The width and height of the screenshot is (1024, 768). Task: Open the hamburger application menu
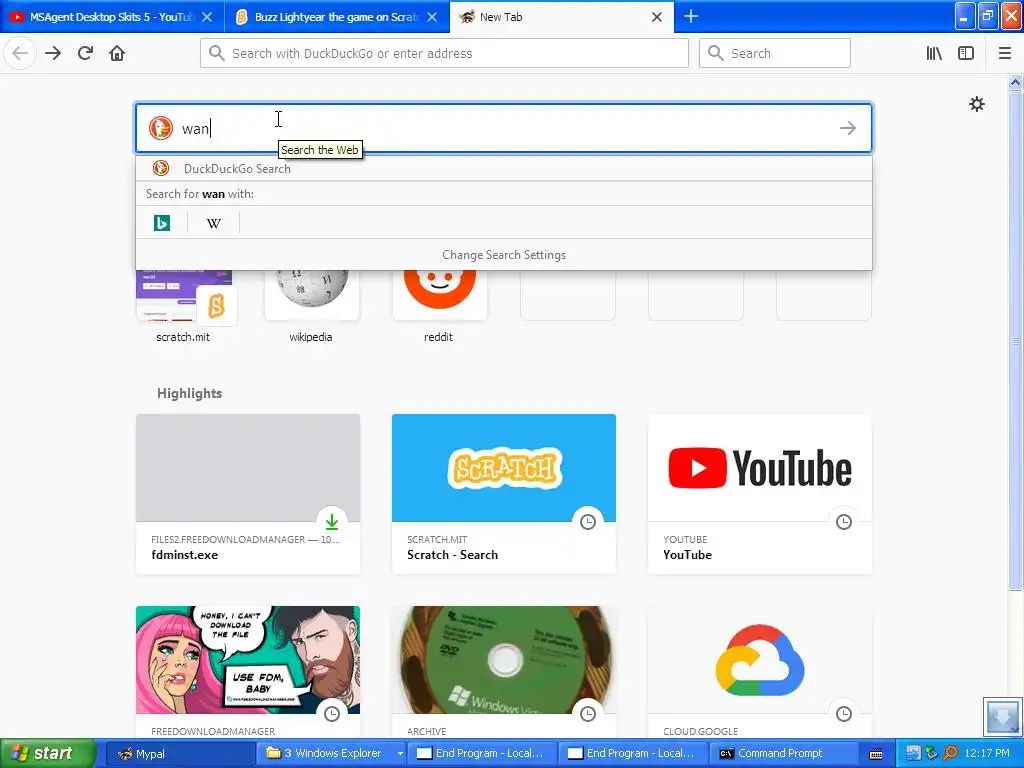coord(1005,53)
